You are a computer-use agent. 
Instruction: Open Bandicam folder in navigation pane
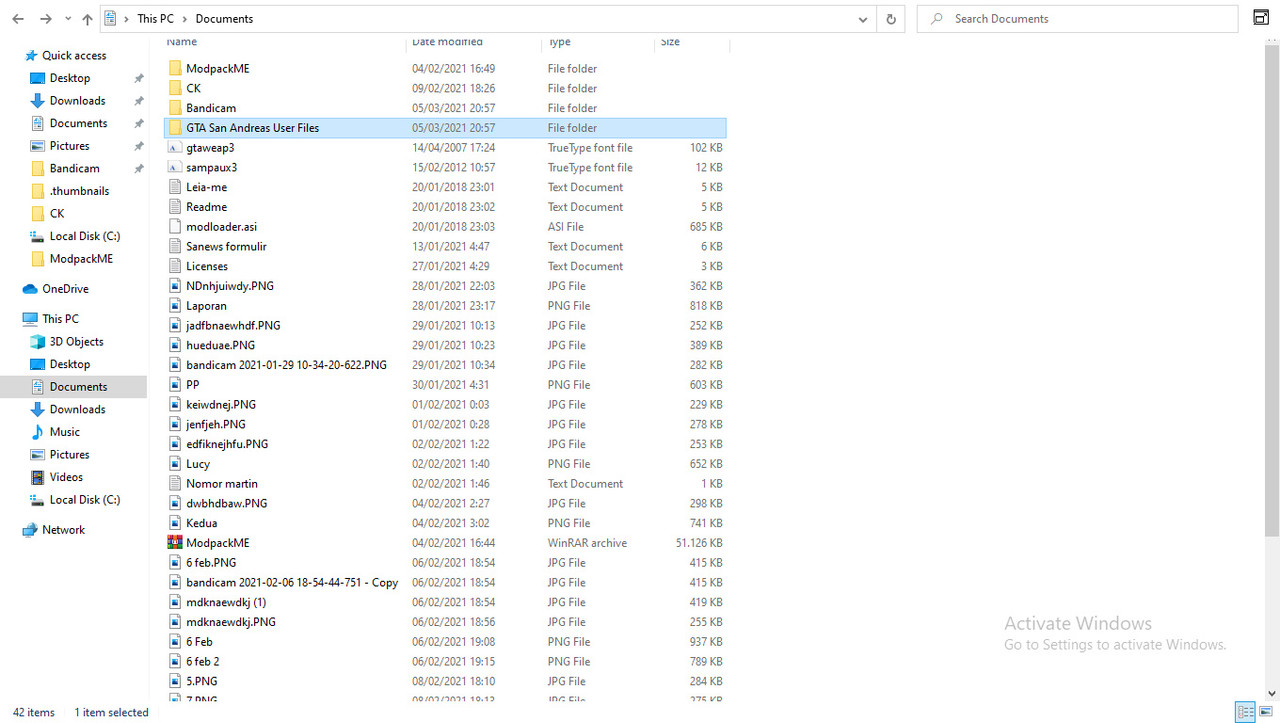tap(74, 168)
